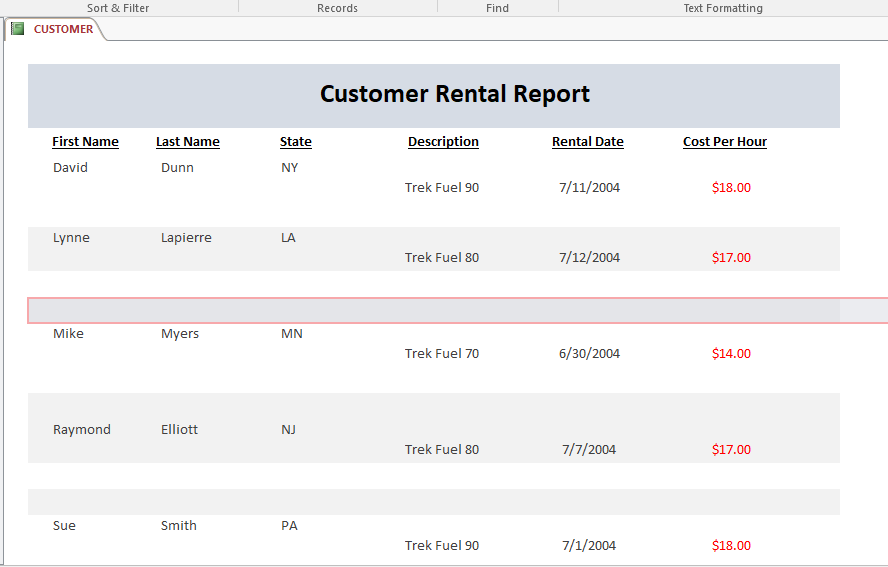This screenshot has height=567, width=888.
Task: Click the Find group label in ribbon
Action: point(497,8)
